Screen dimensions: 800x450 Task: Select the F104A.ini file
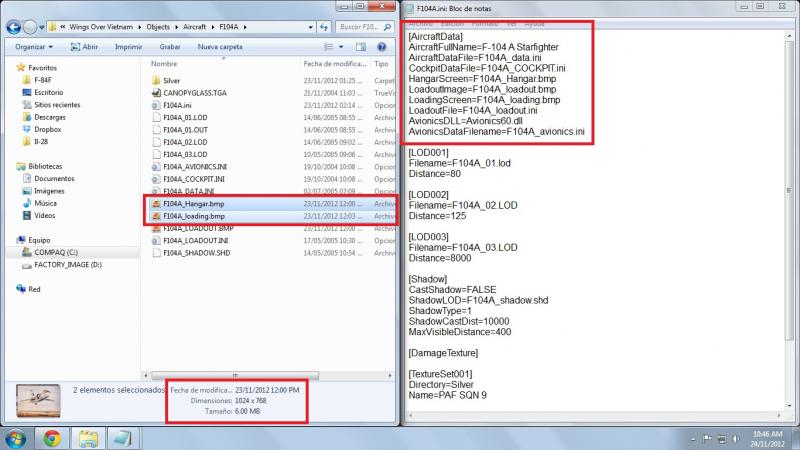(x=177, y=105)
